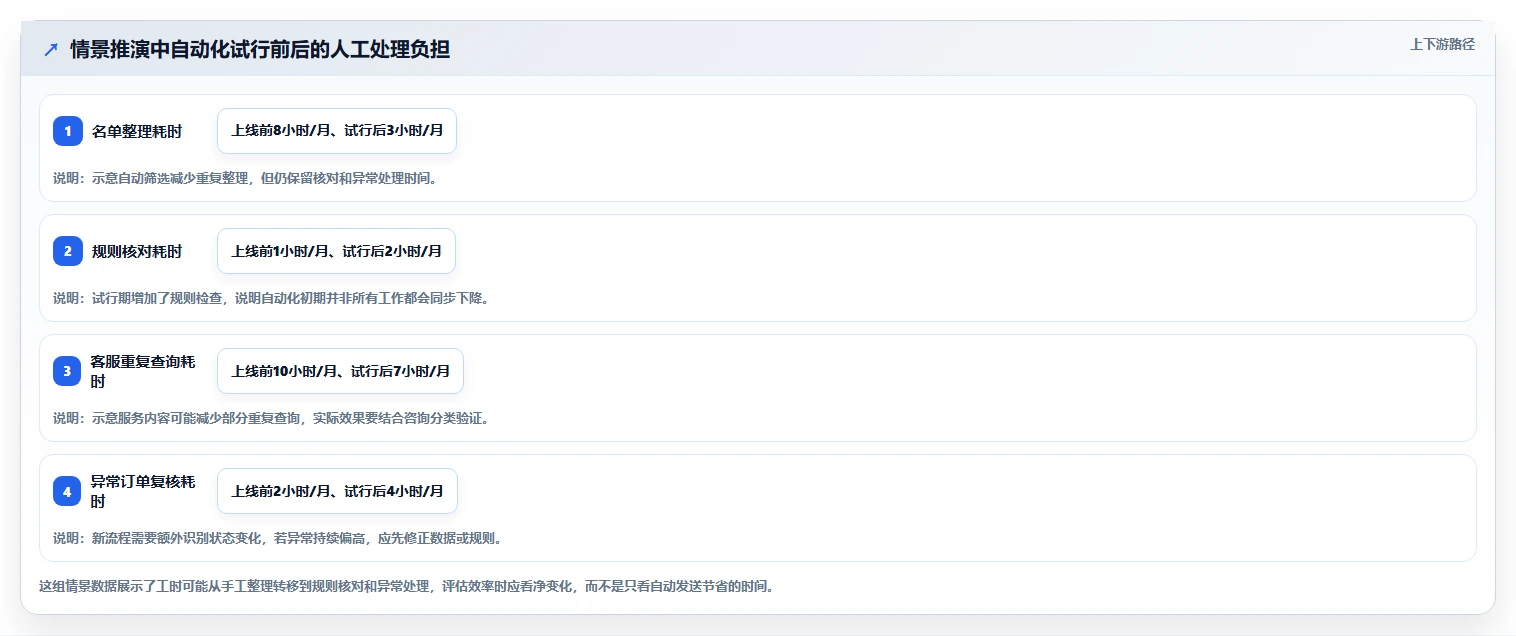Open the 上下游路径 link at top right

tap(1442, 44)
